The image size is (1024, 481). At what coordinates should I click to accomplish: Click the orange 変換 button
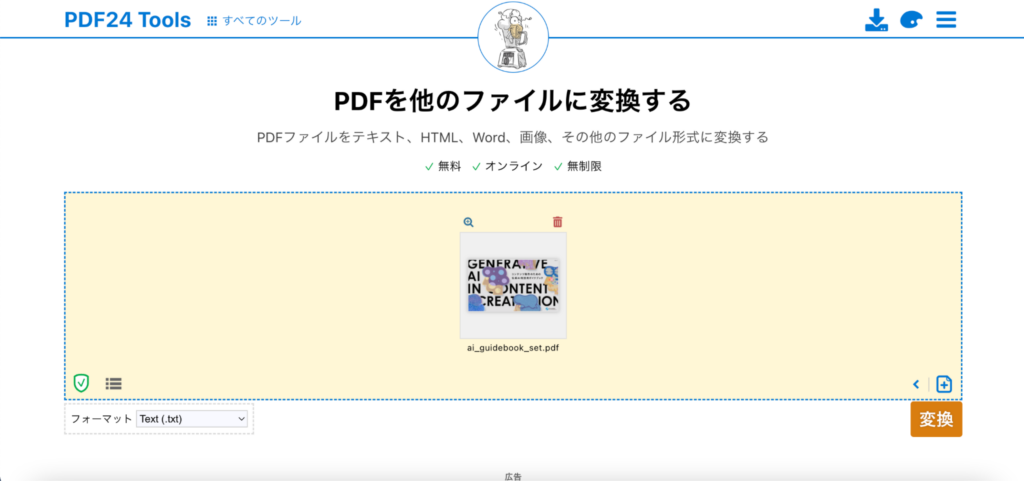click(x=936, y=419)
